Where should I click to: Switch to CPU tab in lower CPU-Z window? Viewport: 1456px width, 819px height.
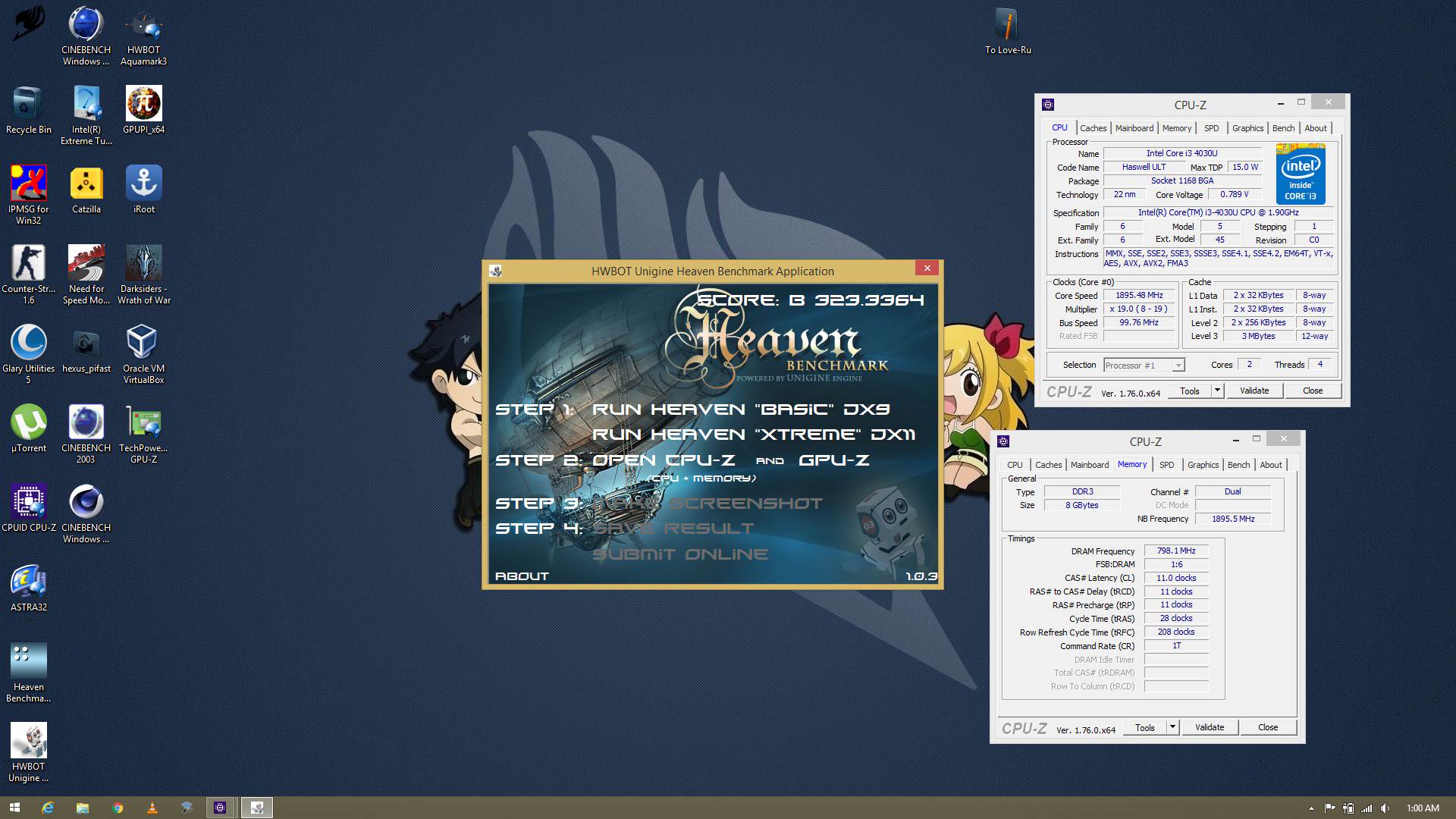(x=1015, y=465)
